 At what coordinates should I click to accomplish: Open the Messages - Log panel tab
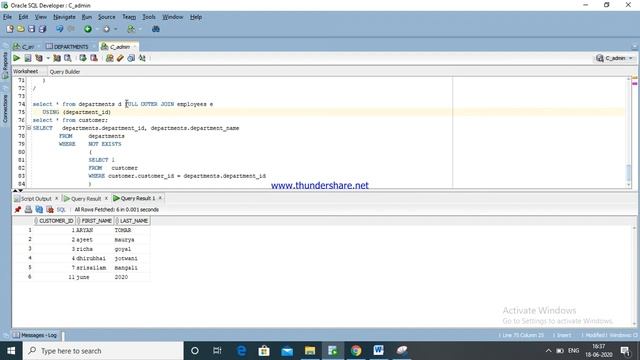(x=36, y=335)
